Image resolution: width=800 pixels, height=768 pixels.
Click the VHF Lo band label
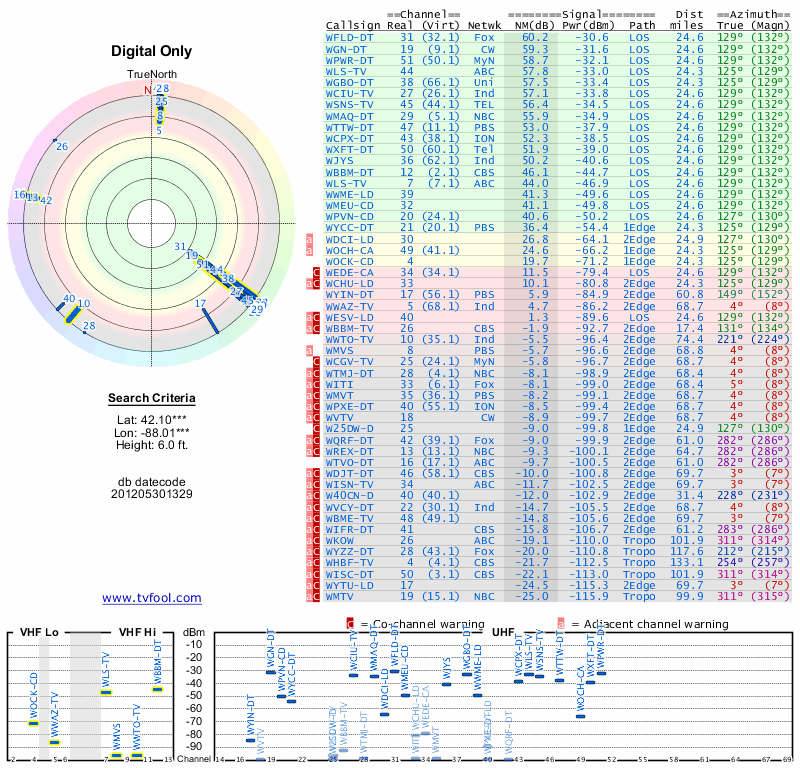(39, 633)
